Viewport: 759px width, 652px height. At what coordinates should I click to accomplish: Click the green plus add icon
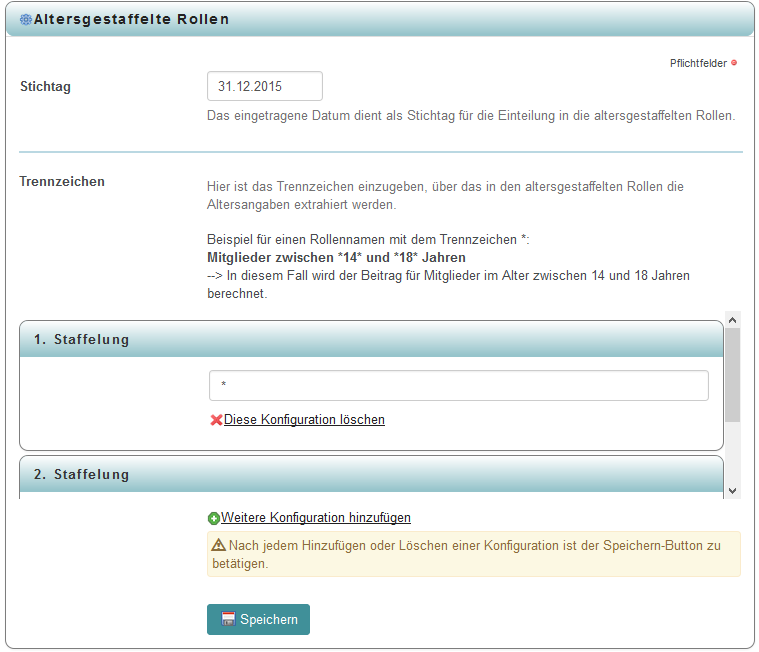[213, 518]
